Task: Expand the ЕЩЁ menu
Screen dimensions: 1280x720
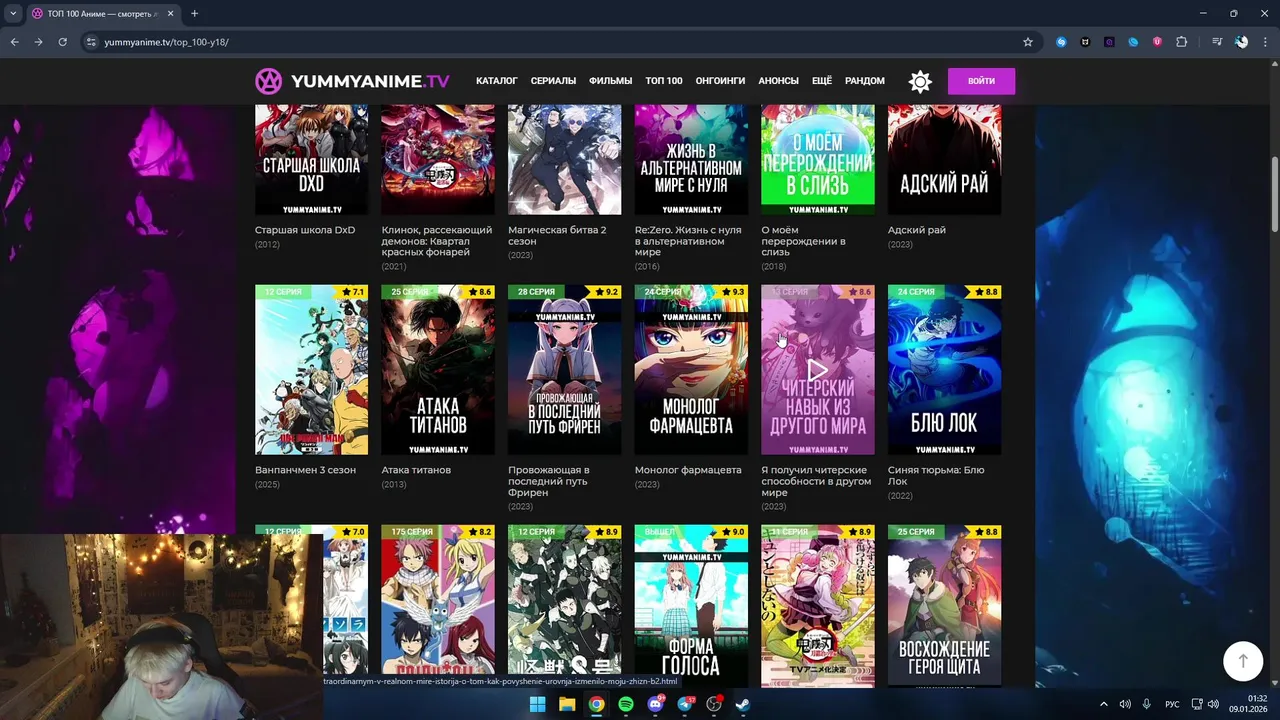Action: (822, 81)
